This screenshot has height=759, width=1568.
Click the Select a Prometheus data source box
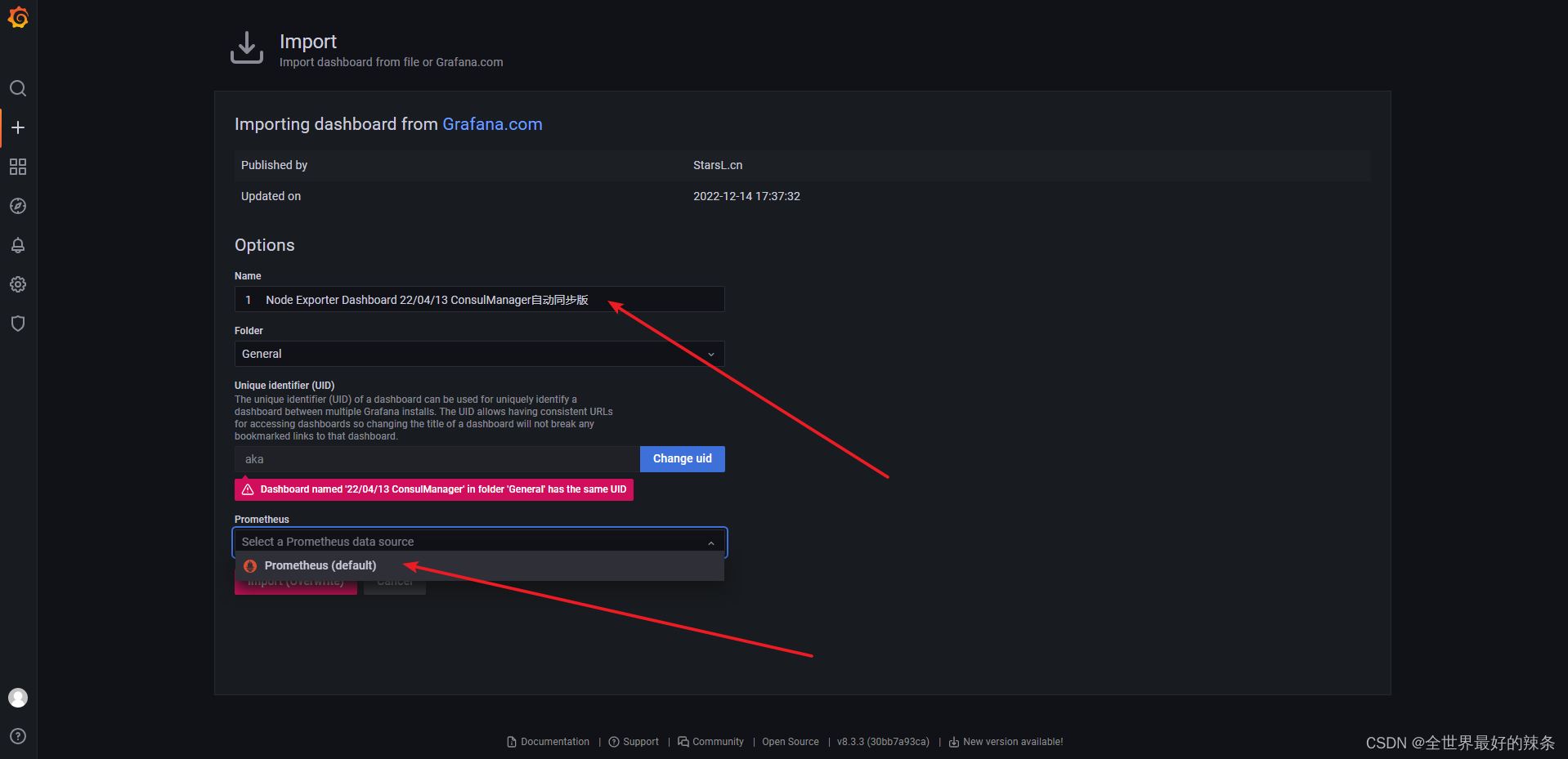tap(479, 542)
